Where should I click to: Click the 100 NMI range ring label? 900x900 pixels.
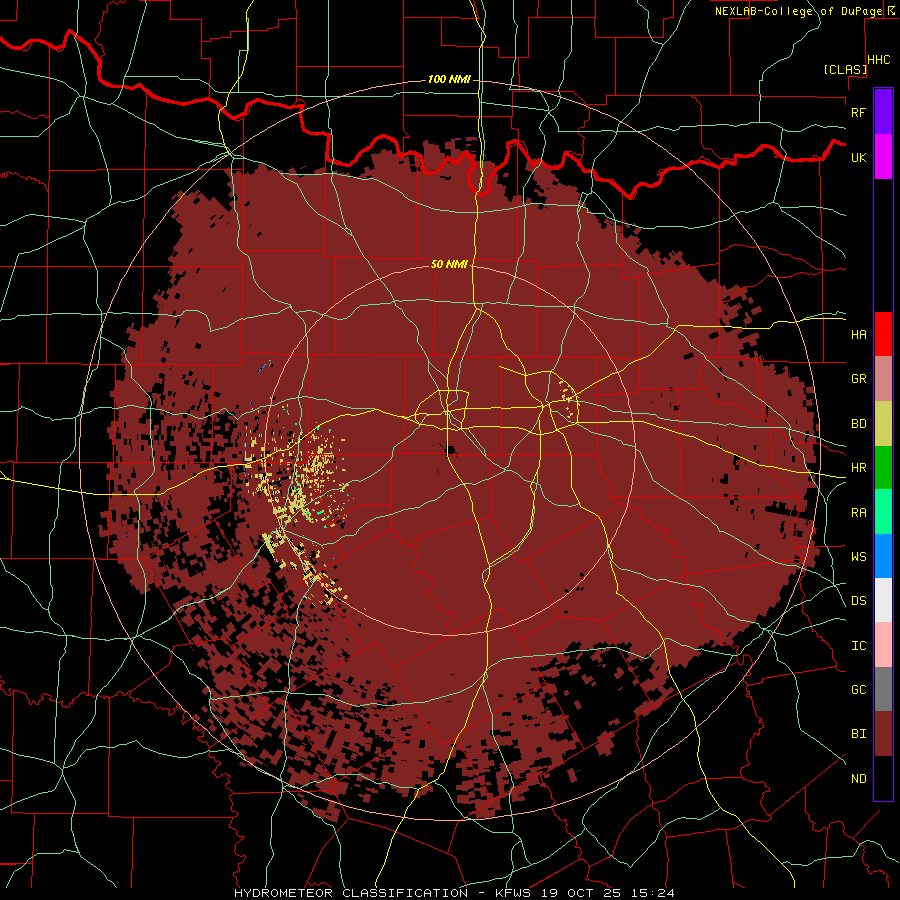click(449, 79)
